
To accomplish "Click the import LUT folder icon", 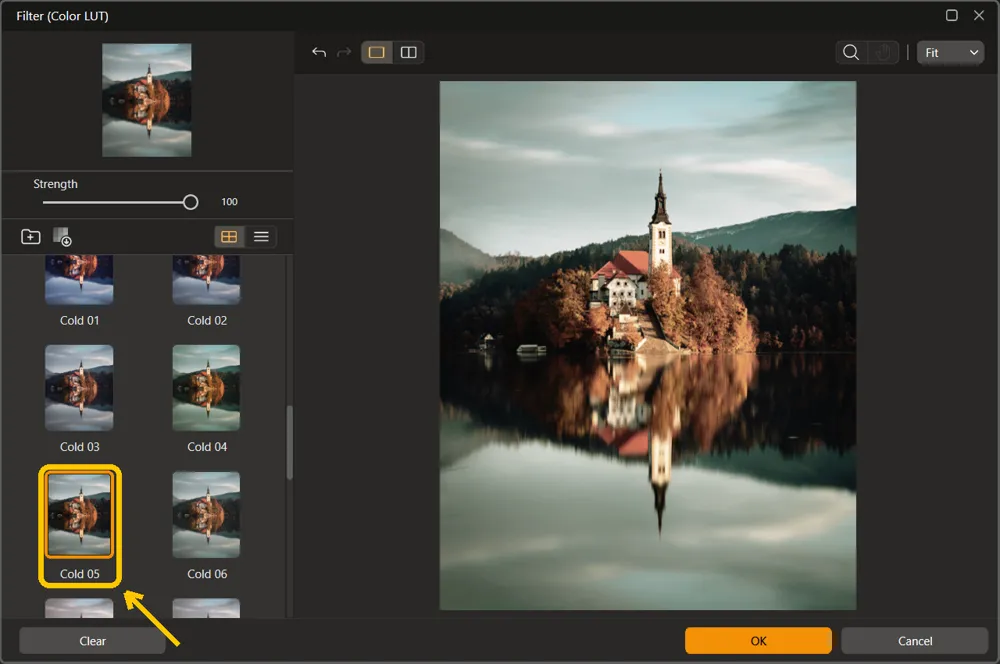I will coord(31,237).
